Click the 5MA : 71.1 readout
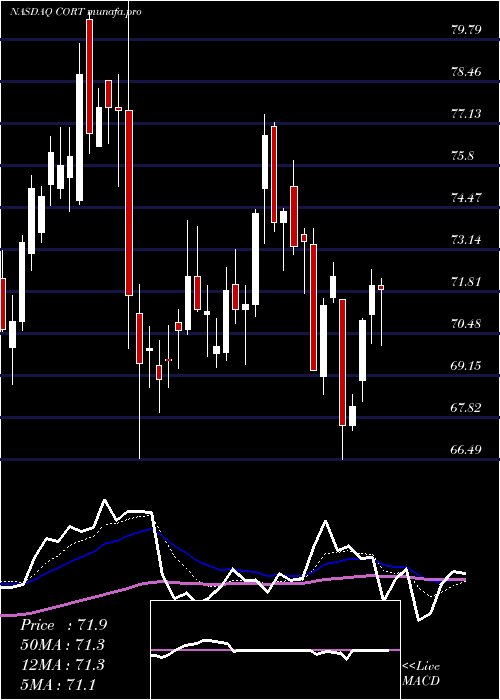The width and height of the screenshot is (500, 700). click(58, 684)
